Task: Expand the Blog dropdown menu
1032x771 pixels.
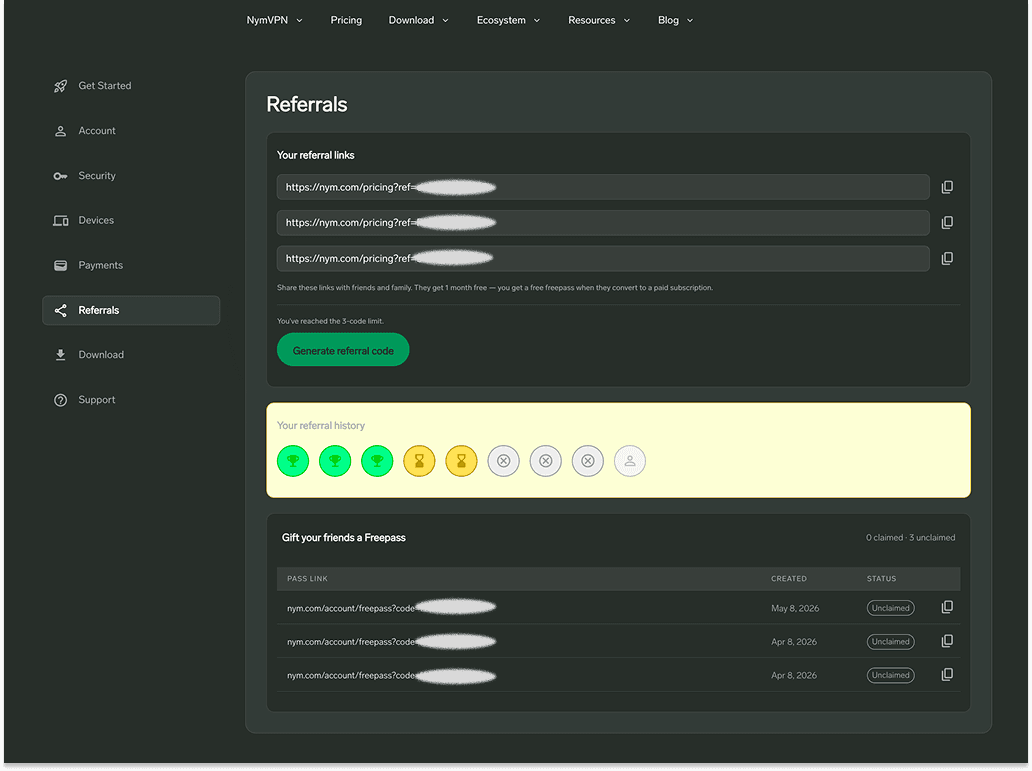Action: [675, 20]
